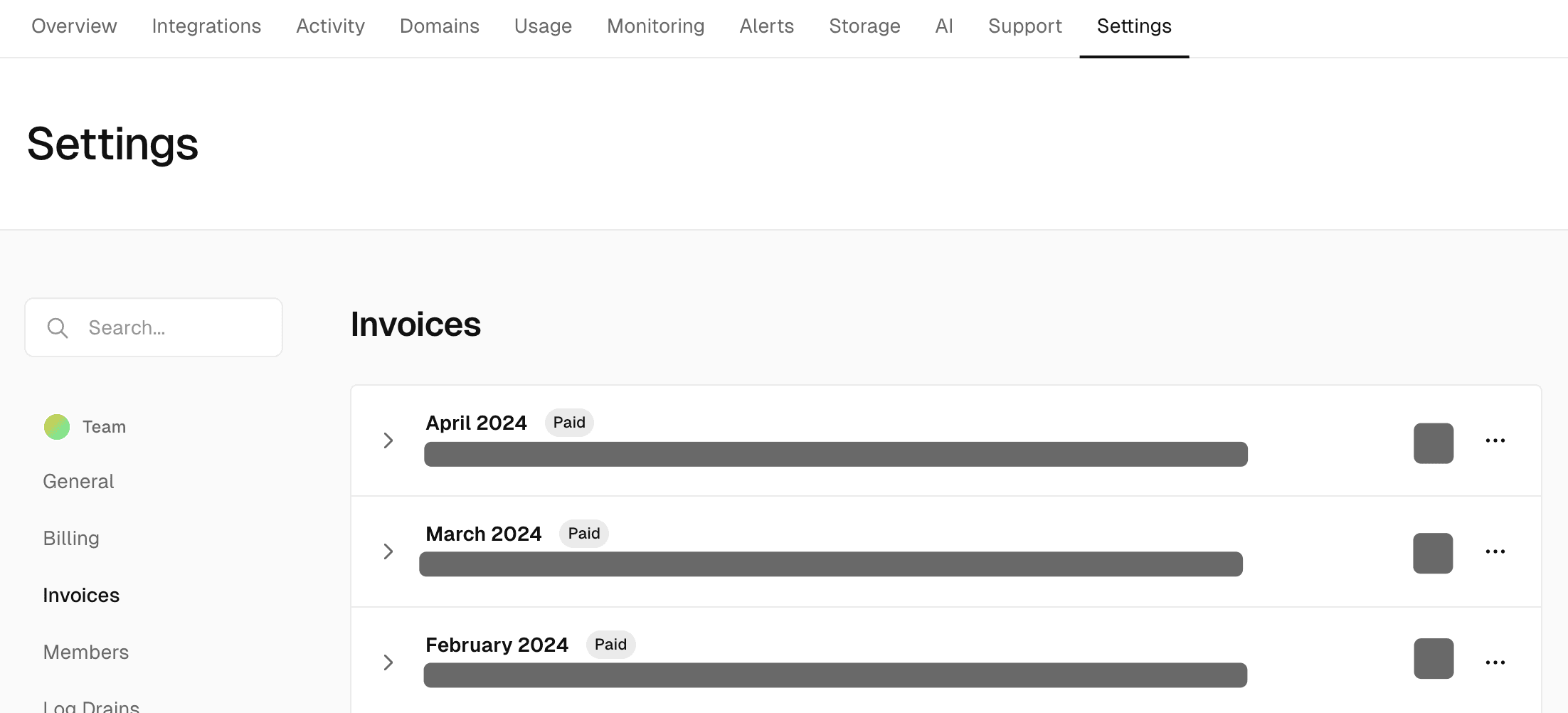Click the download icon for April 2024 invoice
Viewport: 1568px width, 713px height.
pyautogui.click(x=1434, y=443)
